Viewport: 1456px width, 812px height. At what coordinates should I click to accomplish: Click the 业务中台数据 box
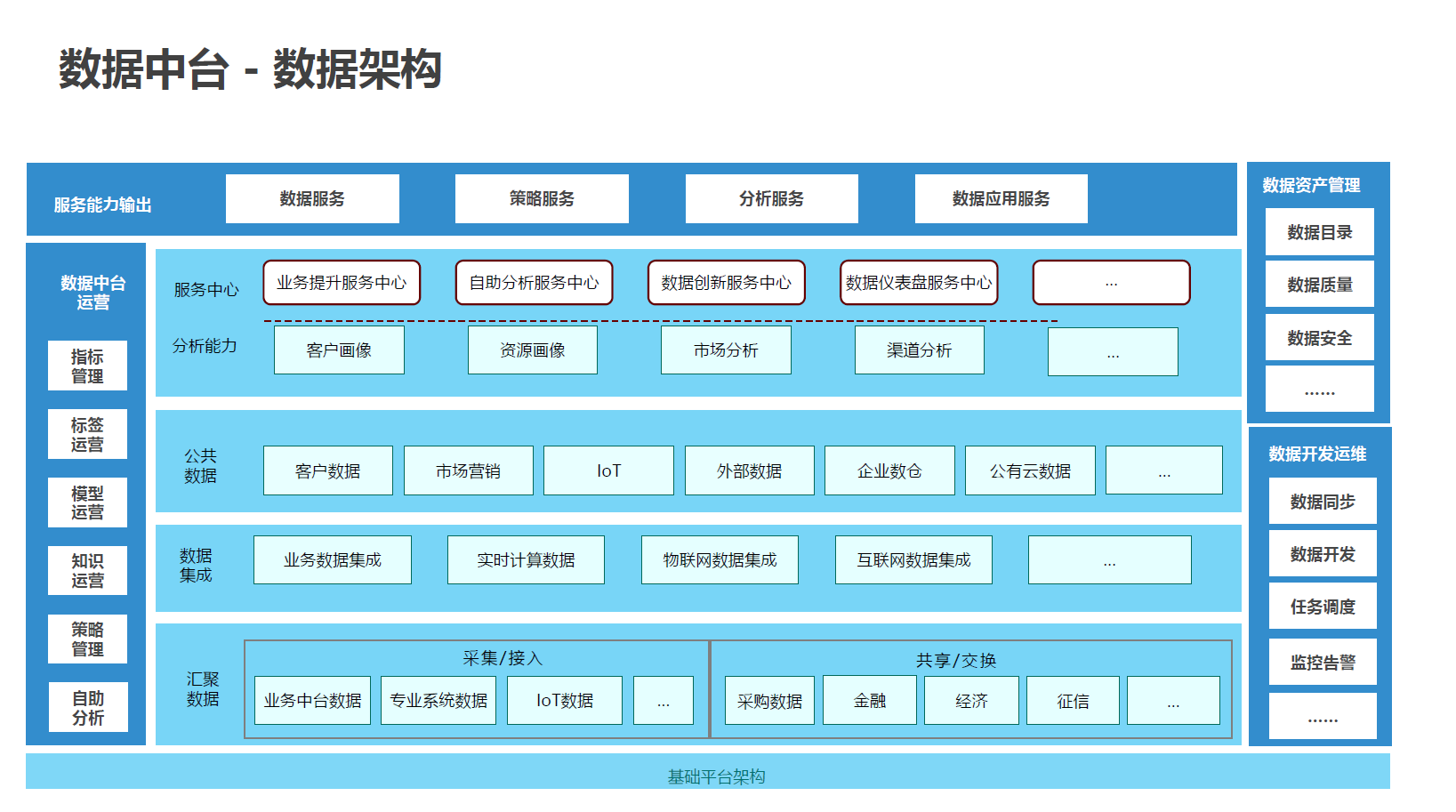click(x=312, y=701)
